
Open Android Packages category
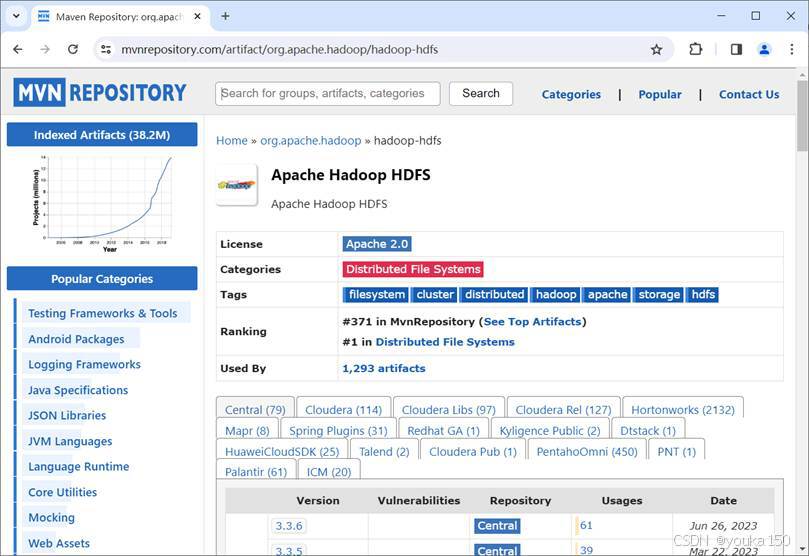point(76,339)
